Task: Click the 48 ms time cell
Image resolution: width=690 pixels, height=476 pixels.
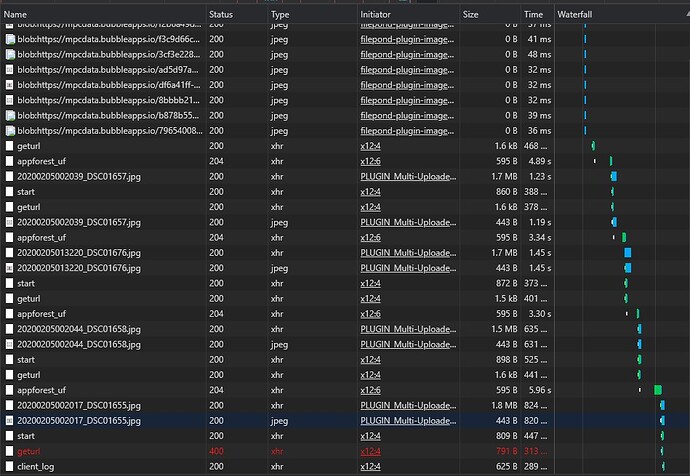Action: [x=539, y=55]
